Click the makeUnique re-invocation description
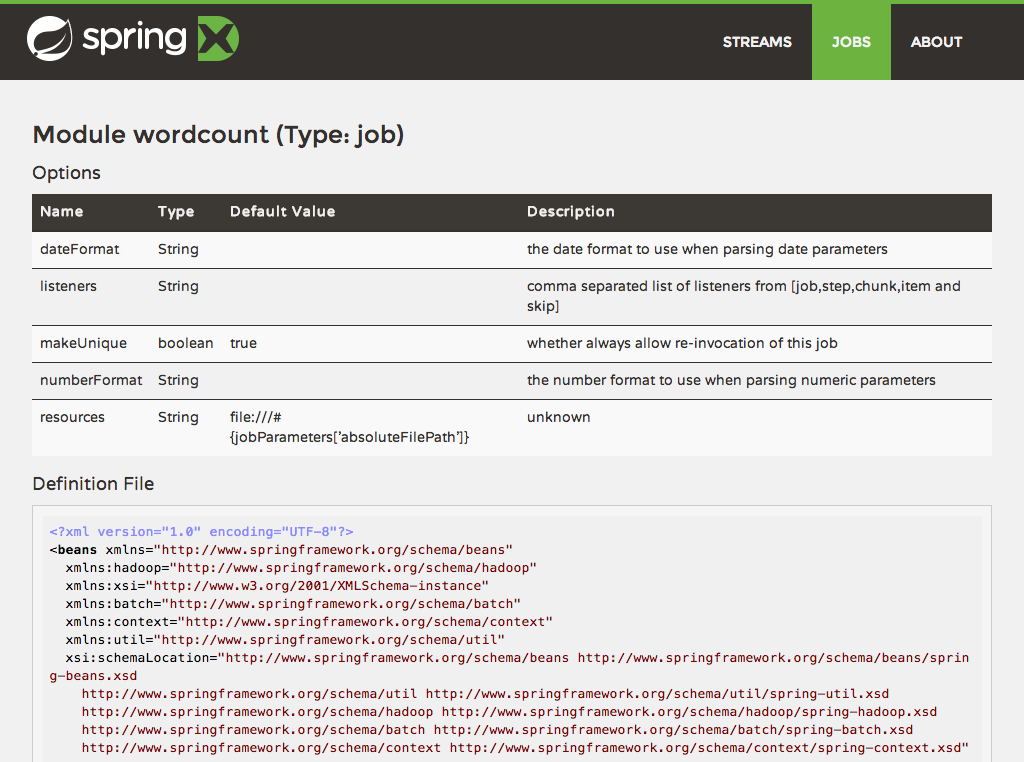This screenshot has width=1024, height=762. point(682,343)
